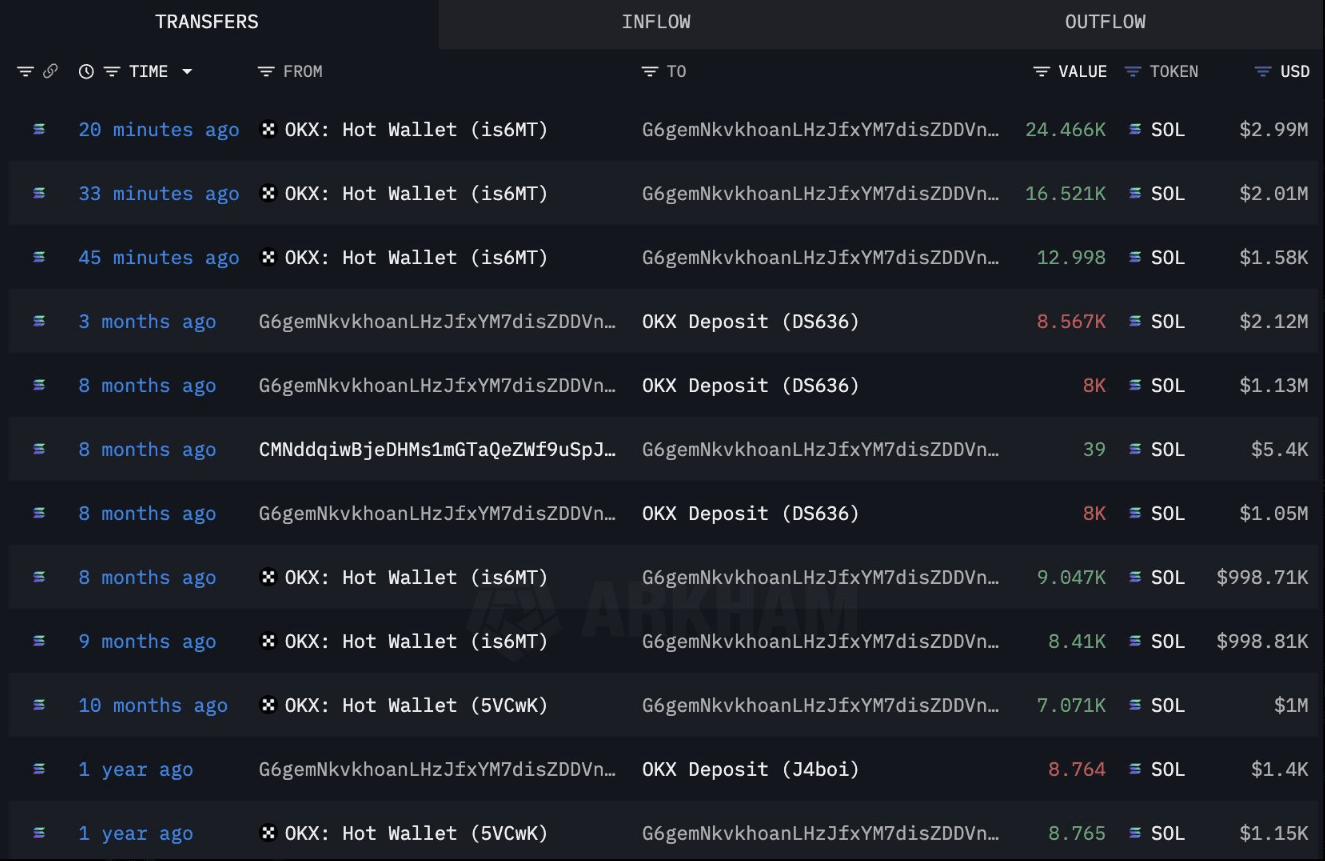Click the $1.58K USD amount
The height and width of the screenshot is (861, 1325).
point(1274,258)
